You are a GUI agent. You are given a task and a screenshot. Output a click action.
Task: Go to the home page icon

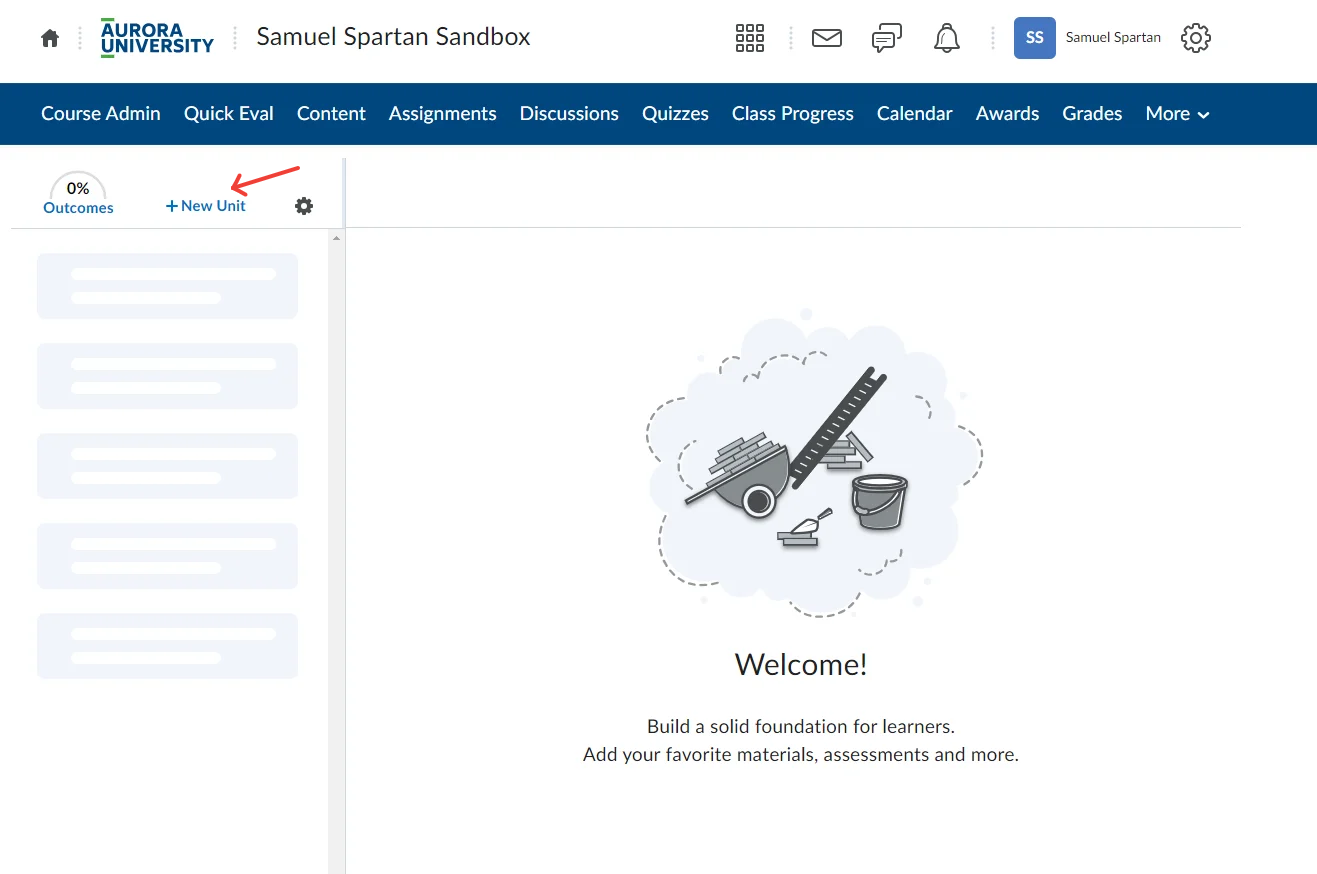tap(49, 38)
